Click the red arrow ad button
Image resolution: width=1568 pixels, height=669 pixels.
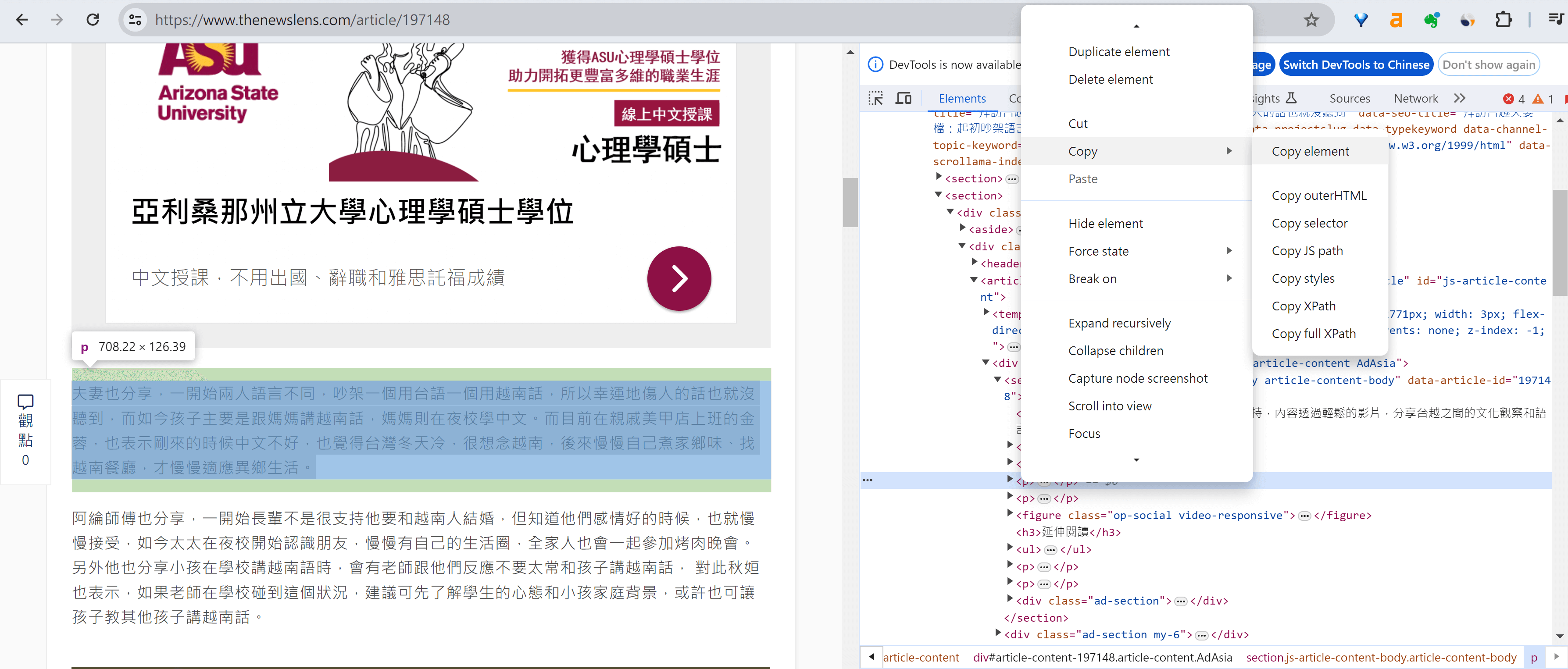[x=679, y=278]
